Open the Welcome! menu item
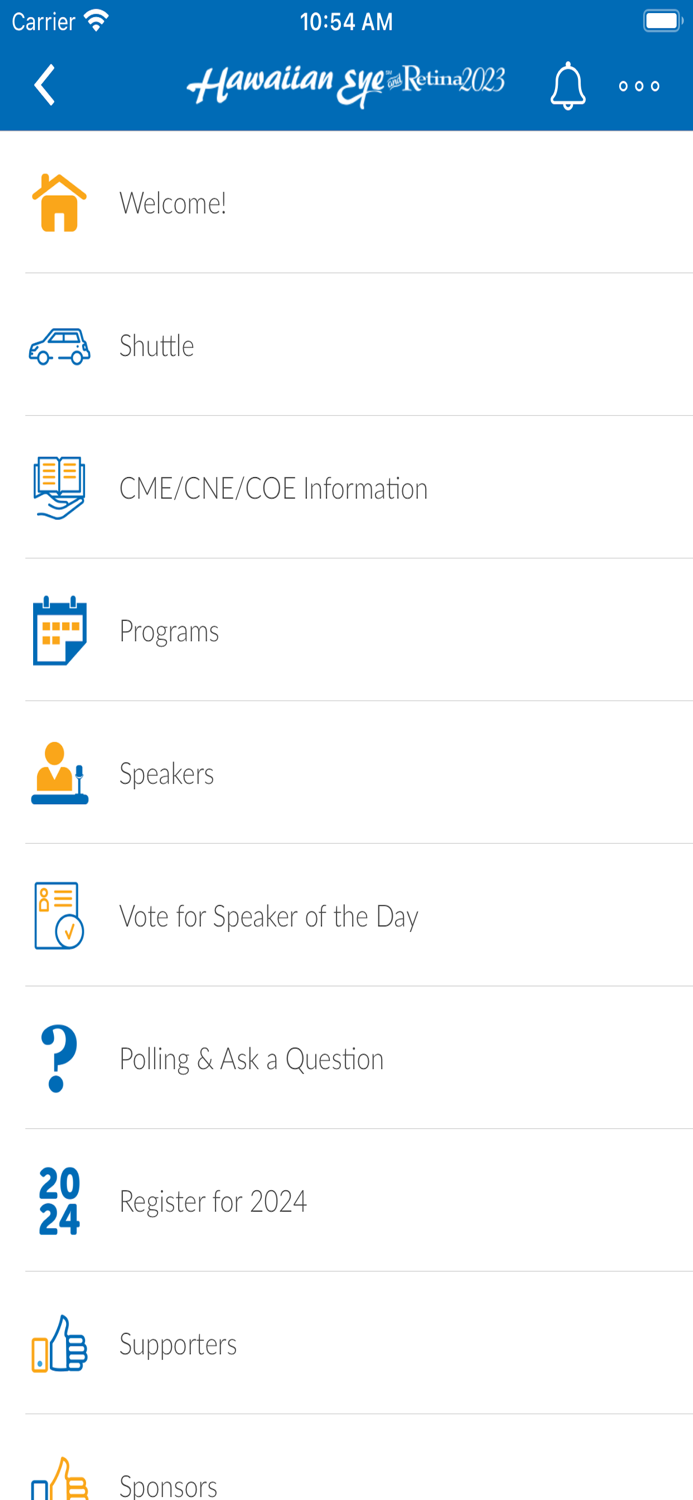The image size is (693, 1500). coord(173,203)
